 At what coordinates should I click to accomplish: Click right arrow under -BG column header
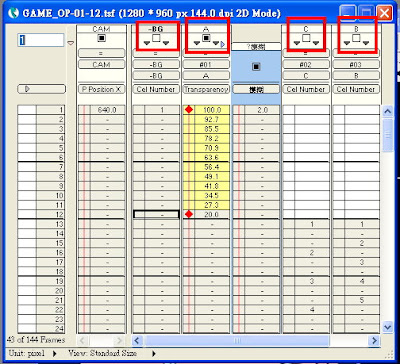pos(166,43)
